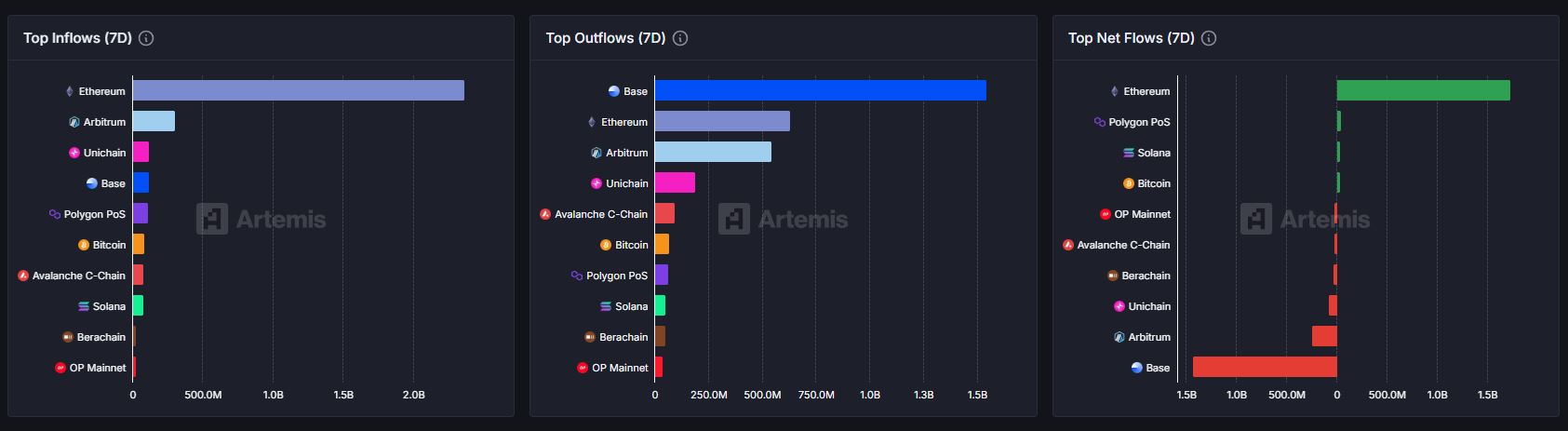The width and height of the screenshot is (1568, 431).
Task: Click the Unichain label in Top Net Flows
Action: tap(1149, 306)
